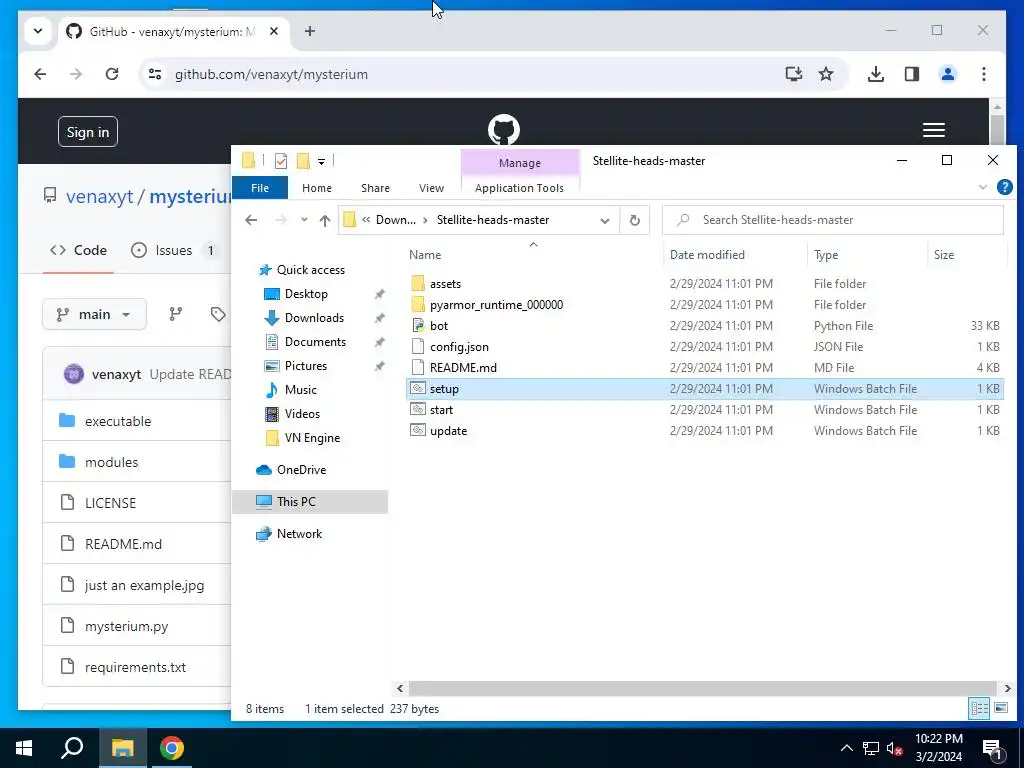Open recent locations dropdown in Explorer

[x=304, y=220]
